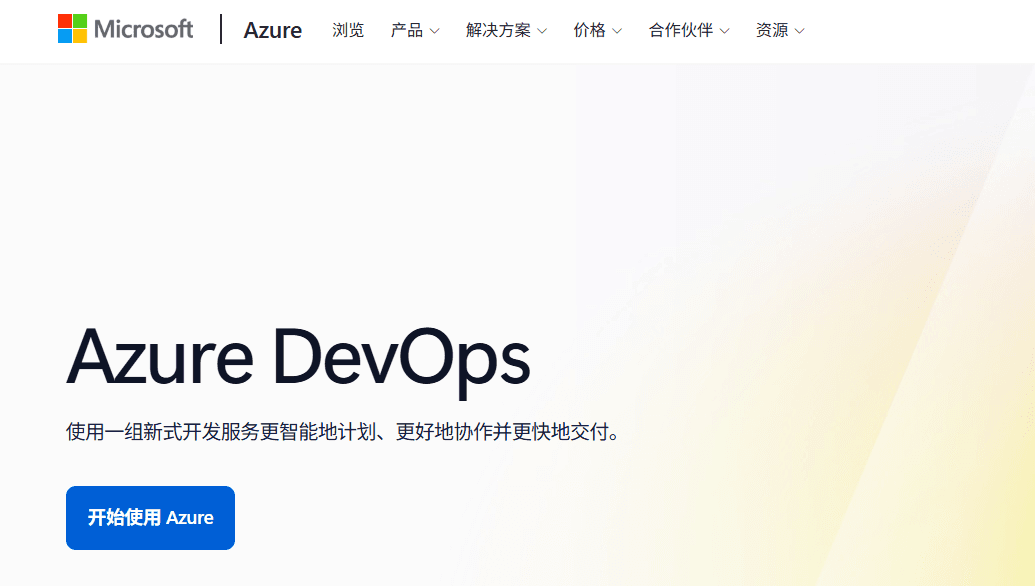Open the 资源 menu label
Screen dimensions: 1035x586
tap(772, 30)
